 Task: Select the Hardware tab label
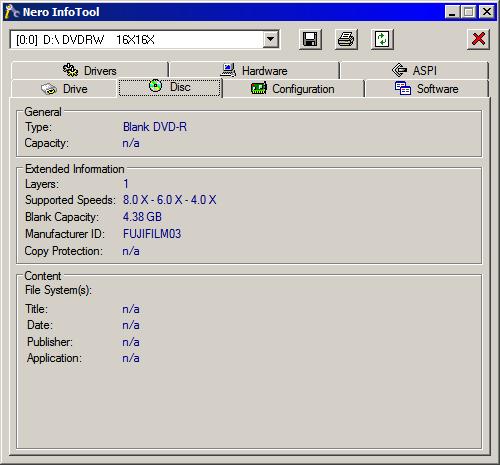tap(265, 71)
